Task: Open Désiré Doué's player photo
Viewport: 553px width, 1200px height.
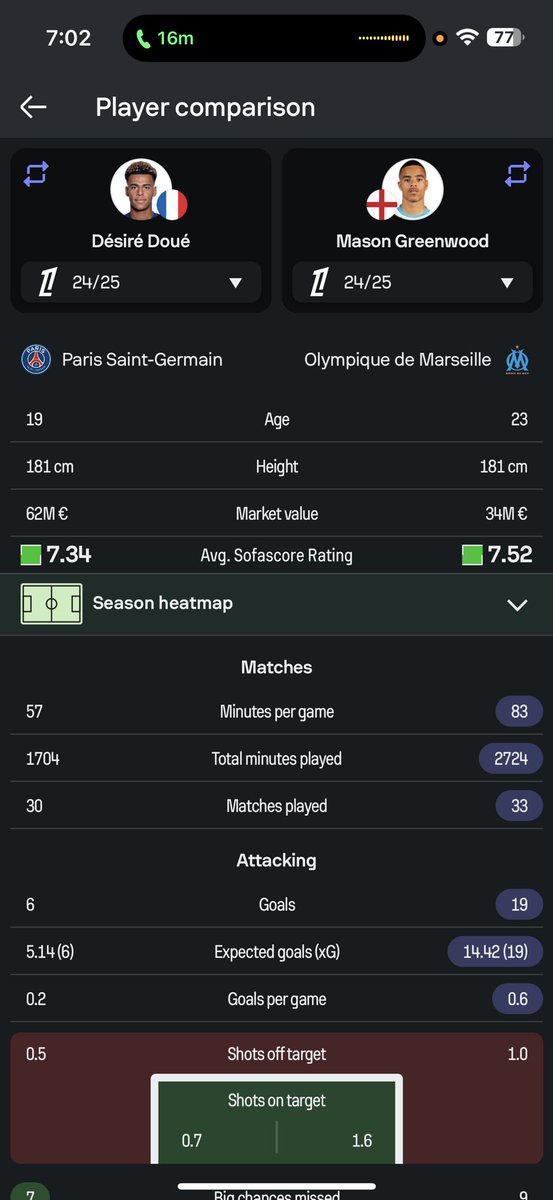Action: (x=141, y=188)
